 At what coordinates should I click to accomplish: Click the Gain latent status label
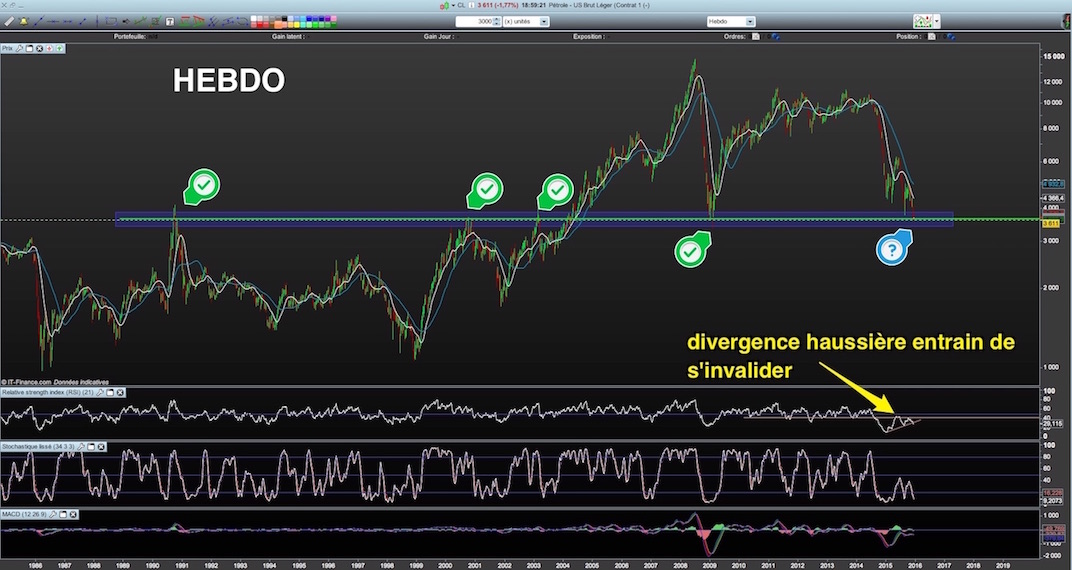[x=288, y=36]
